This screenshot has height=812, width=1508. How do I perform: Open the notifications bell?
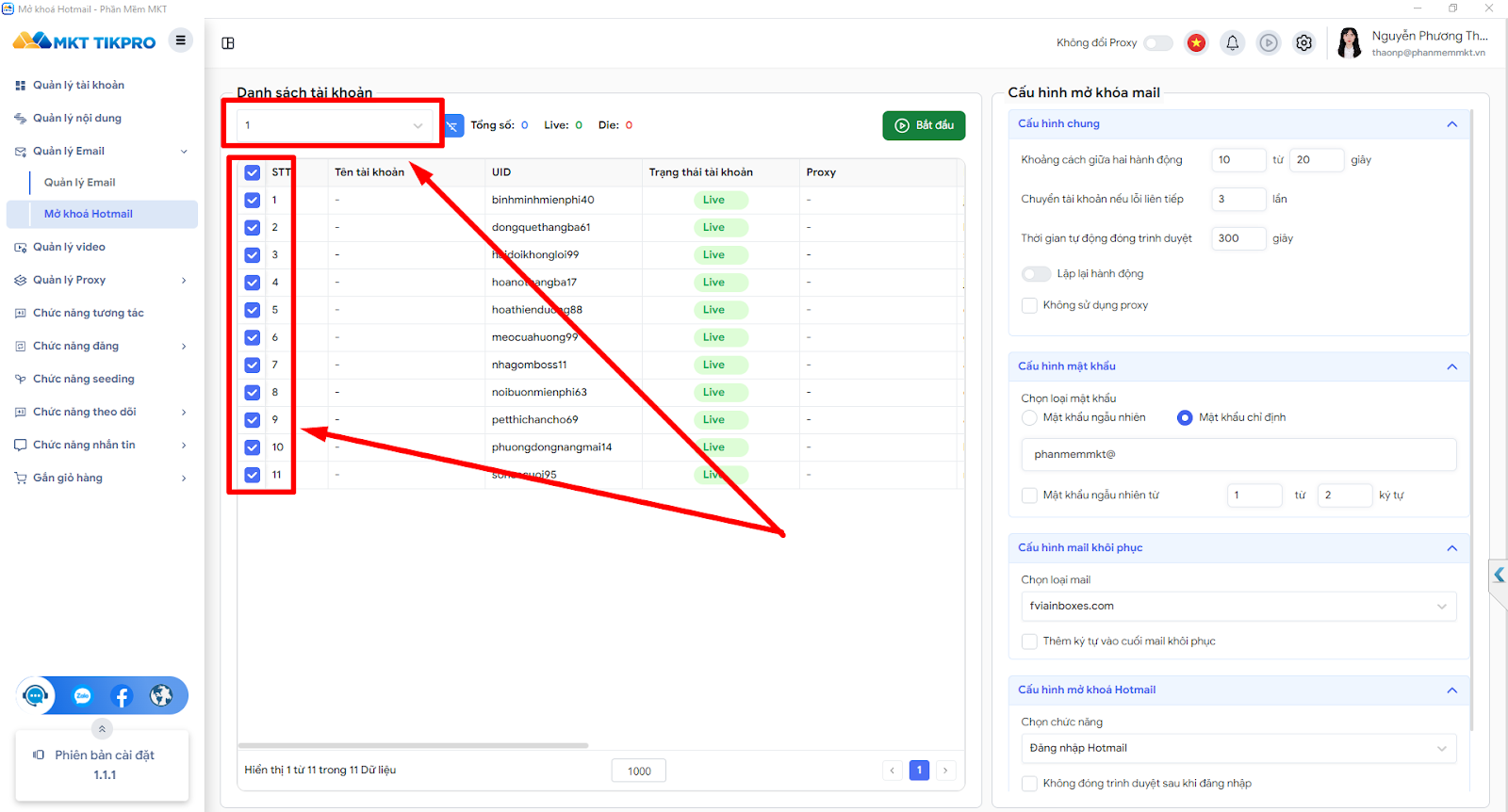click(1232, 42)
